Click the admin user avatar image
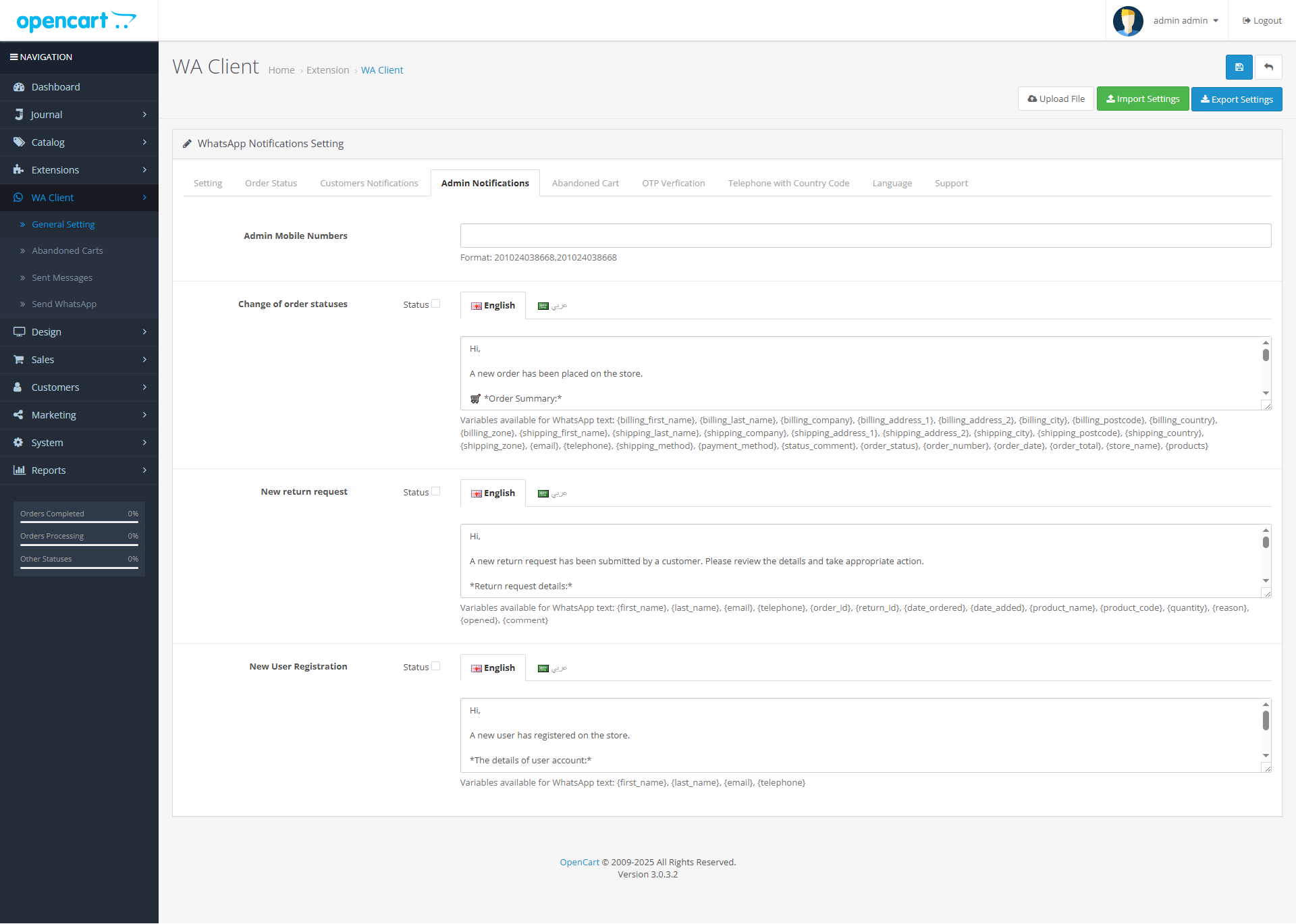 (1127, 21)
